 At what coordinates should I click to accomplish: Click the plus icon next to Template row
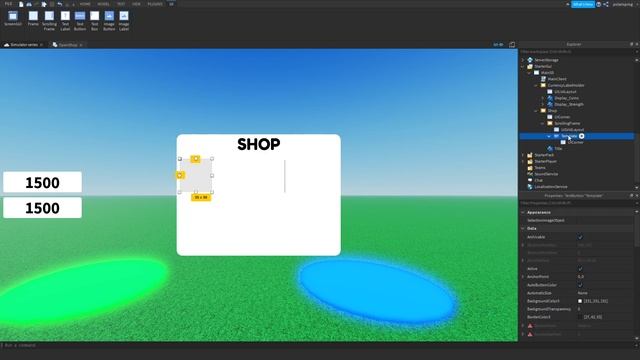[x=582, y=136]
